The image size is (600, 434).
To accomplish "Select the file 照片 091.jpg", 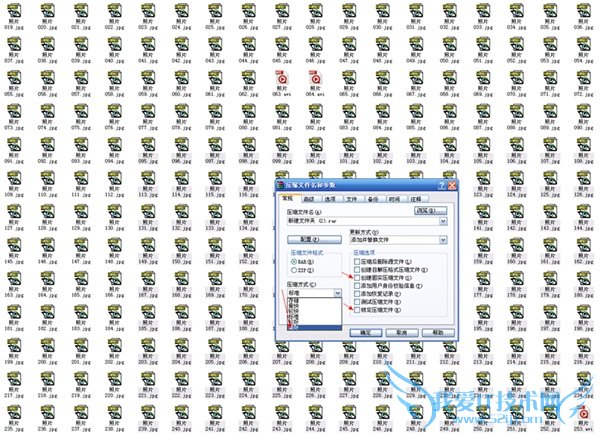I will 14,150.
